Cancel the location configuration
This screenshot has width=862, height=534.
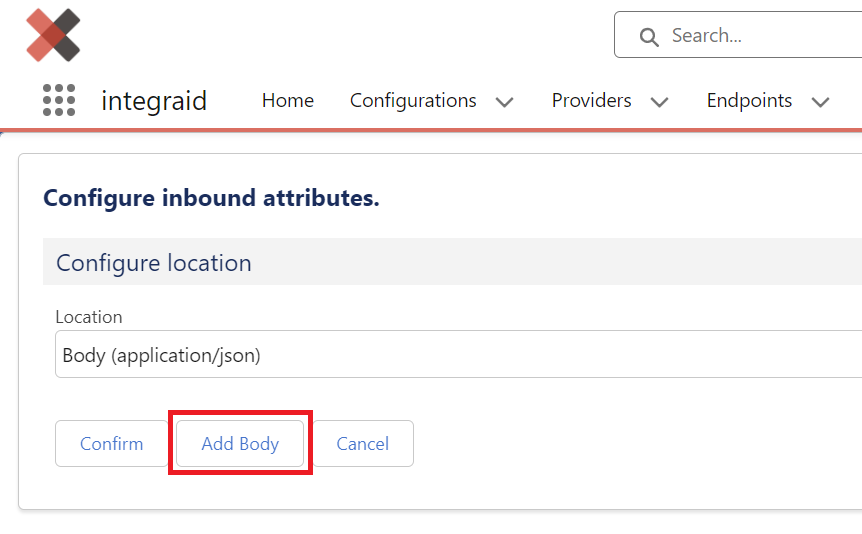pos(363,443)
